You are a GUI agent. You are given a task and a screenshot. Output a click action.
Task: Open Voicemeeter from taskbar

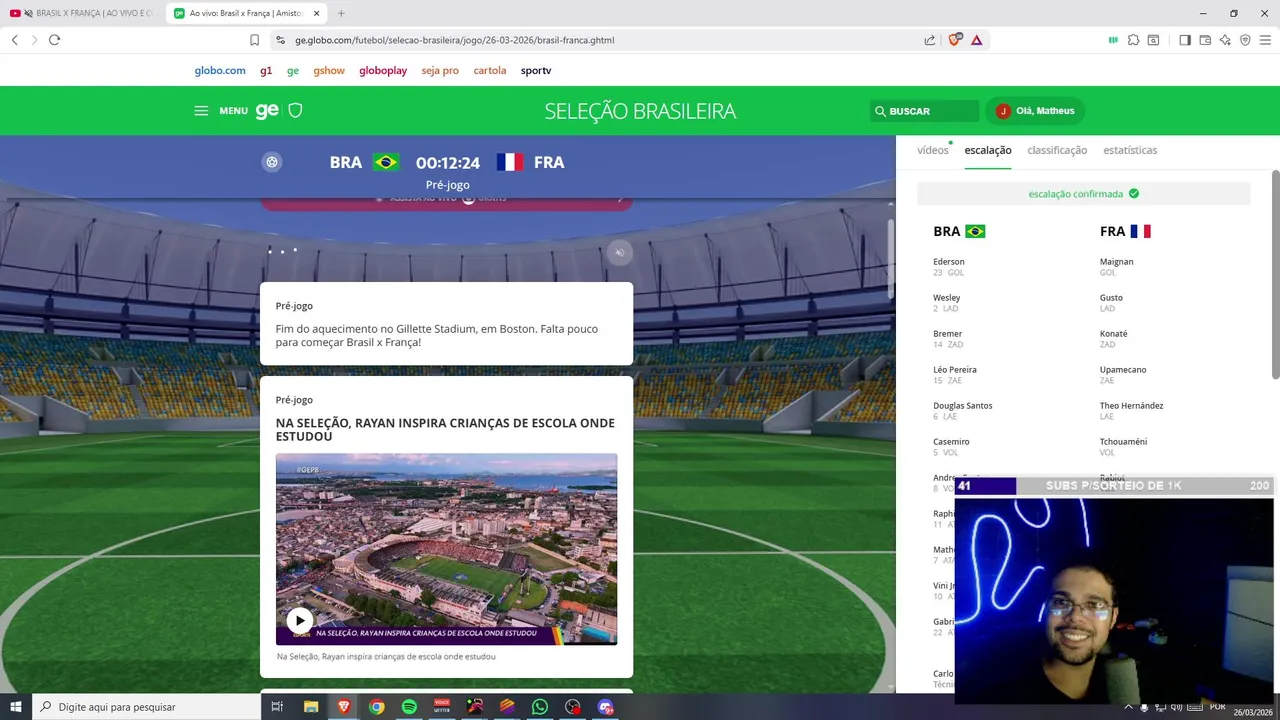tap(442, 707)
